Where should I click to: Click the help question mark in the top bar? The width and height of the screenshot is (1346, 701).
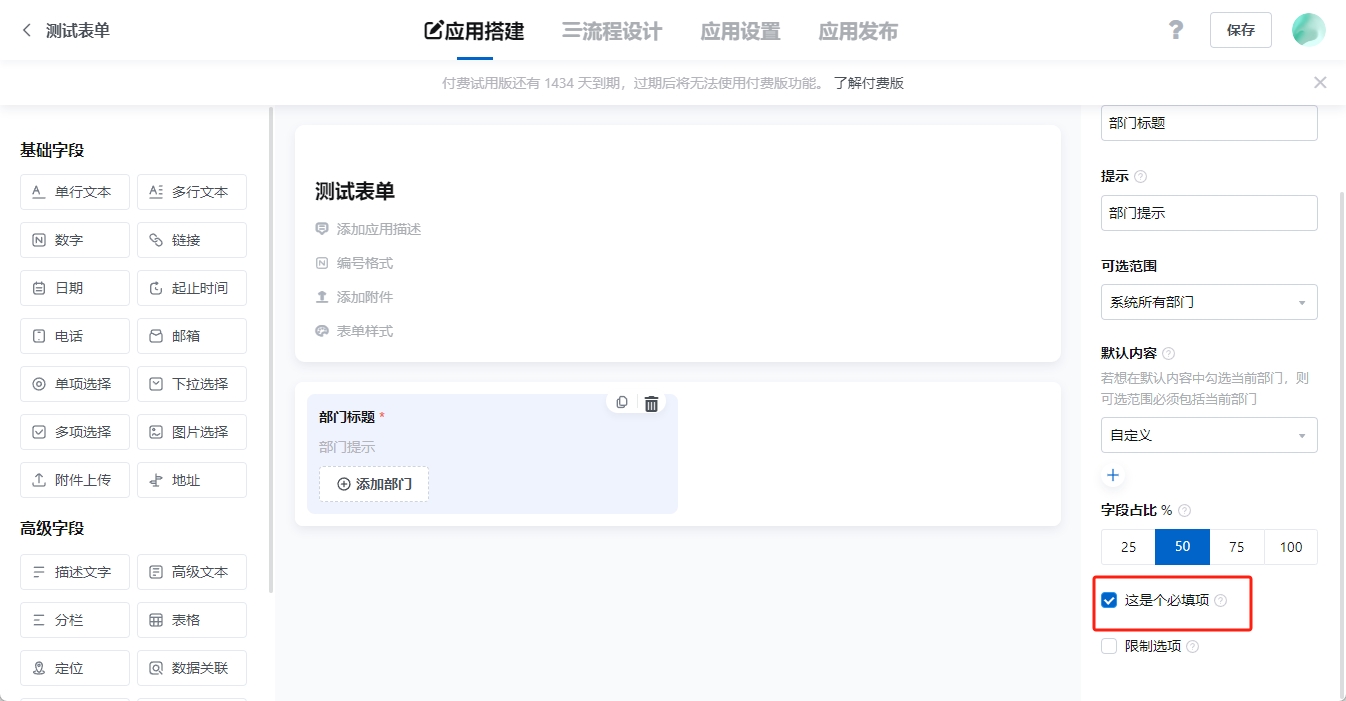[1175, 29]
